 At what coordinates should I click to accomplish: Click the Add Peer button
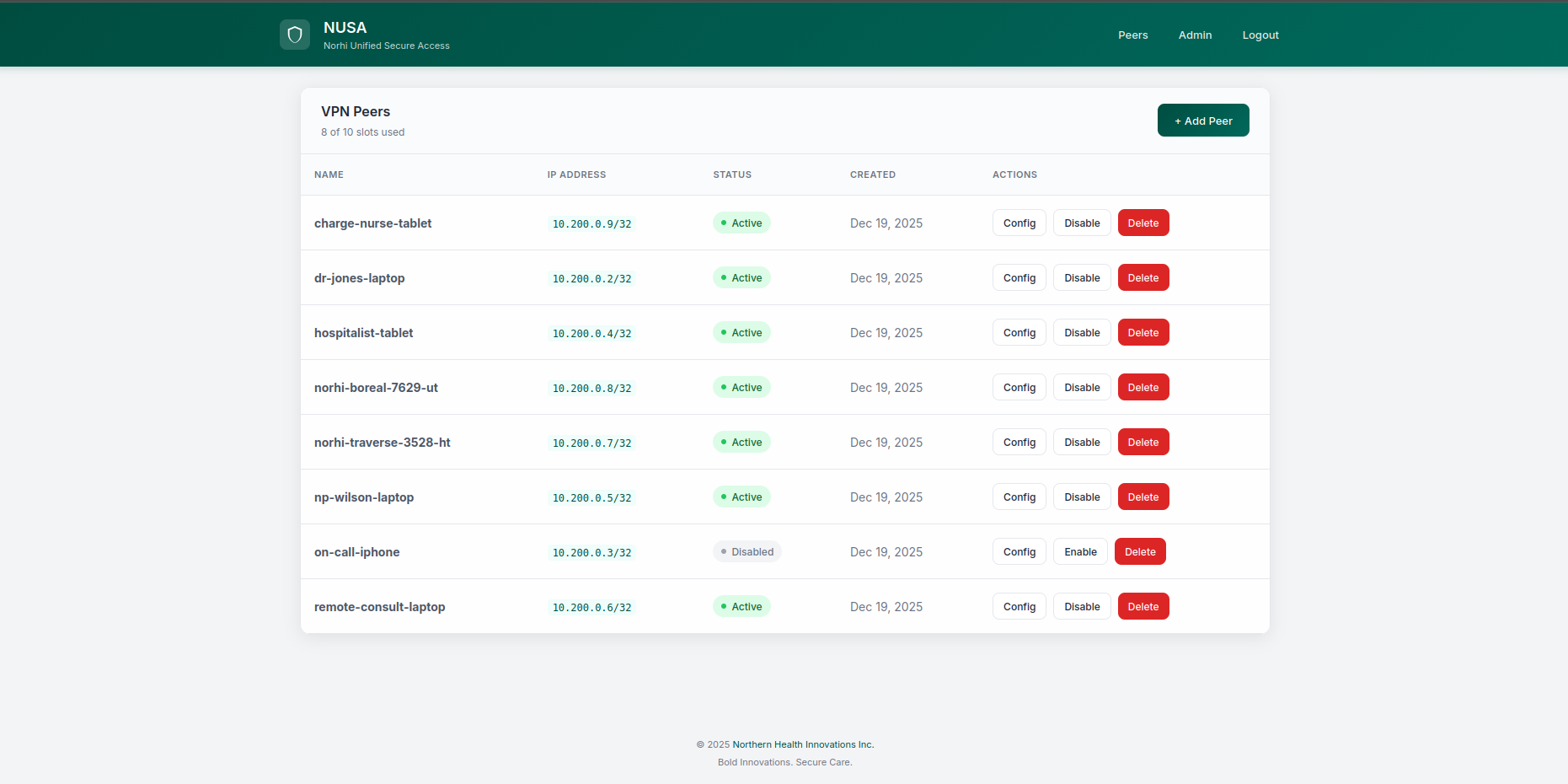(1203, 120)
